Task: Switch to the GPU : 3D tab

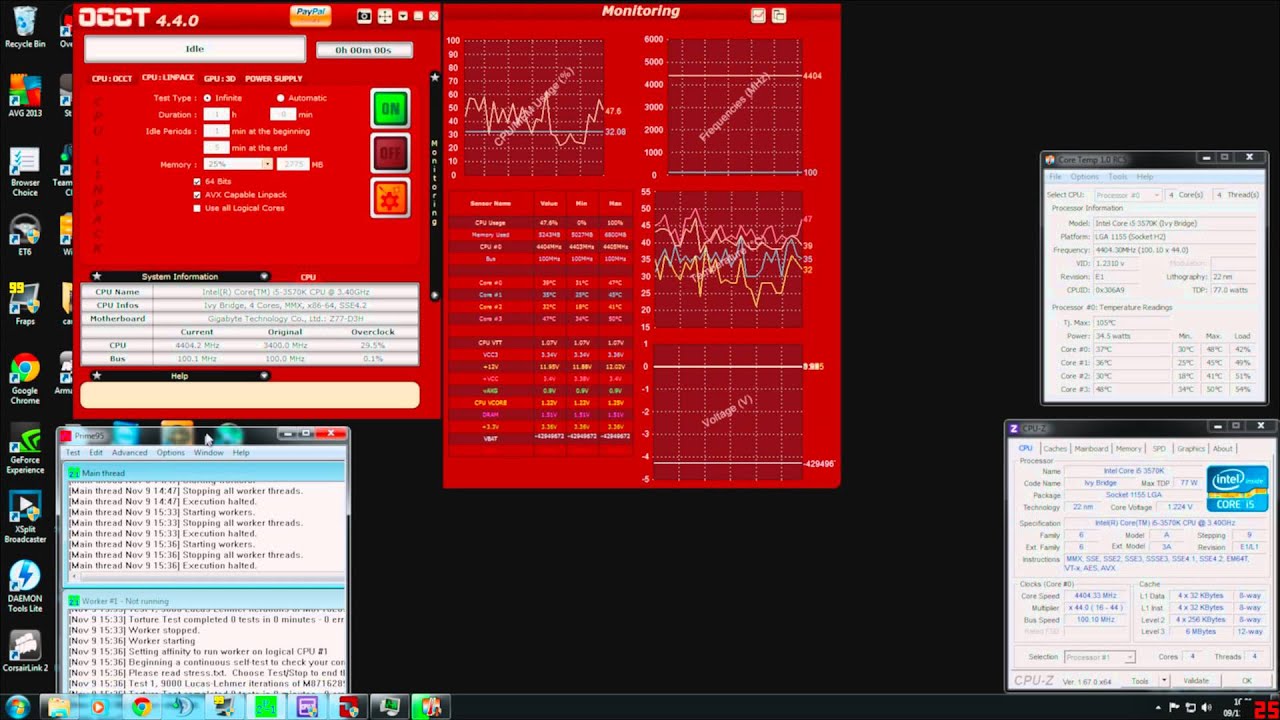Action: point(220,78)
